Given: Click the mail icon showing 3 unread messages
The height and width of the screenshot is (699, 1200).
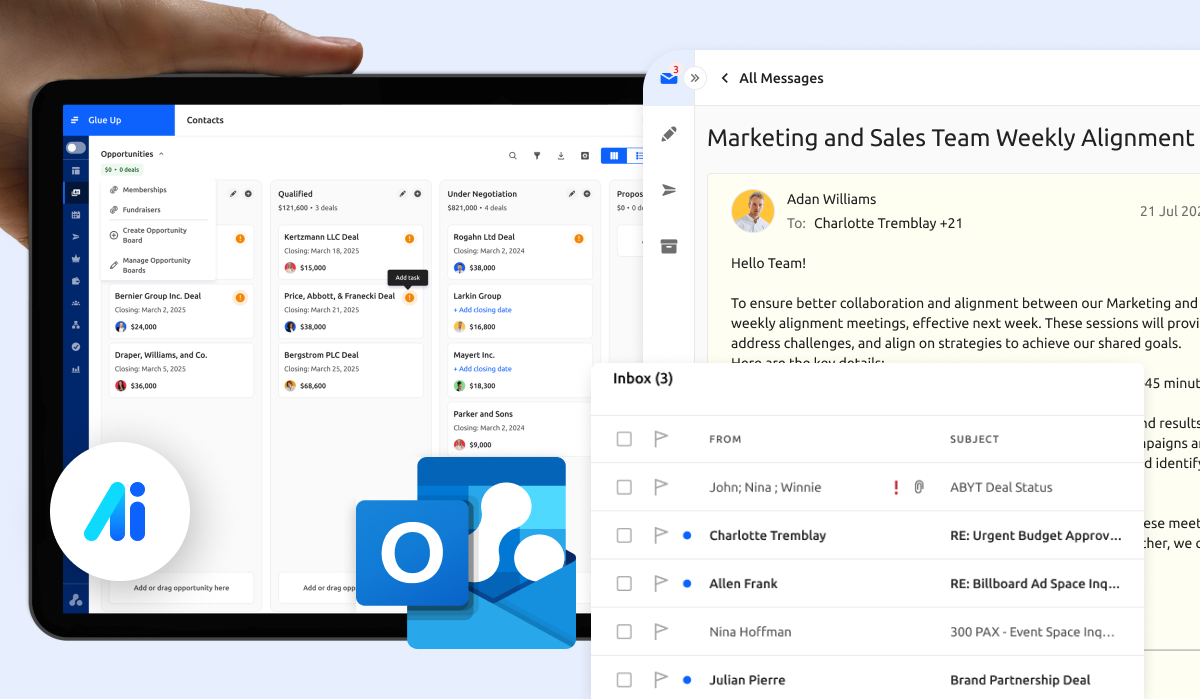Looking at the screenshot, I should 667,77.
